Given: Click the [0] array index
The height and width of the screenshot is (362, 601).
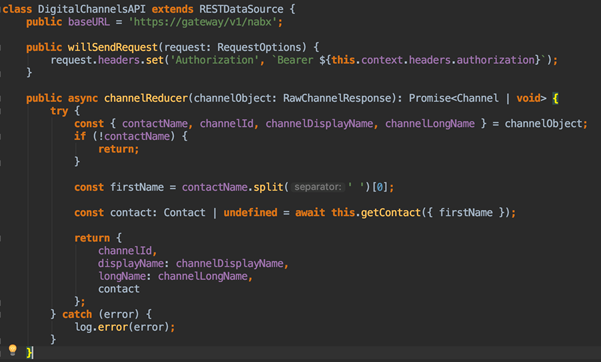Looking at the screenshot, I should pos(379,187).
